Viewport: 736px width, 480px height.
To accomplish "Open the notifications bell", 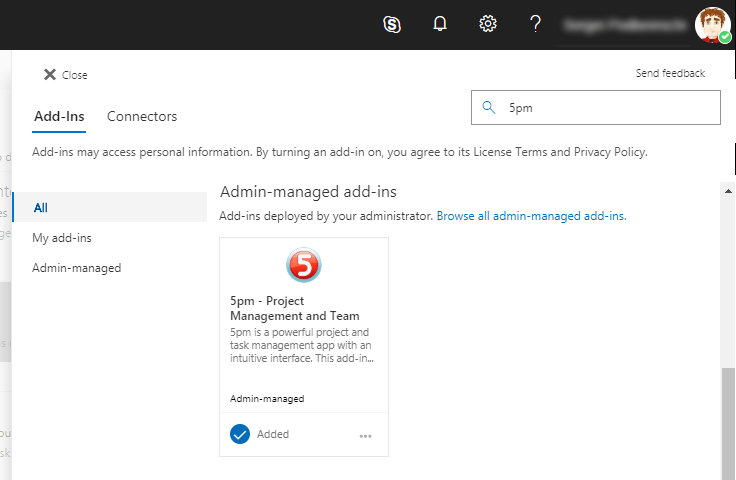I will [440, 24].
